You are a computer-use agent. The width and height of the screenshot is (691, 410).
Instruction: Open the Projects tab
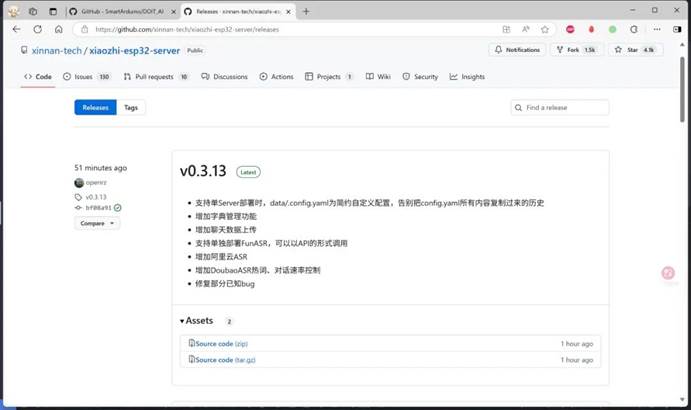pos(329,77)
